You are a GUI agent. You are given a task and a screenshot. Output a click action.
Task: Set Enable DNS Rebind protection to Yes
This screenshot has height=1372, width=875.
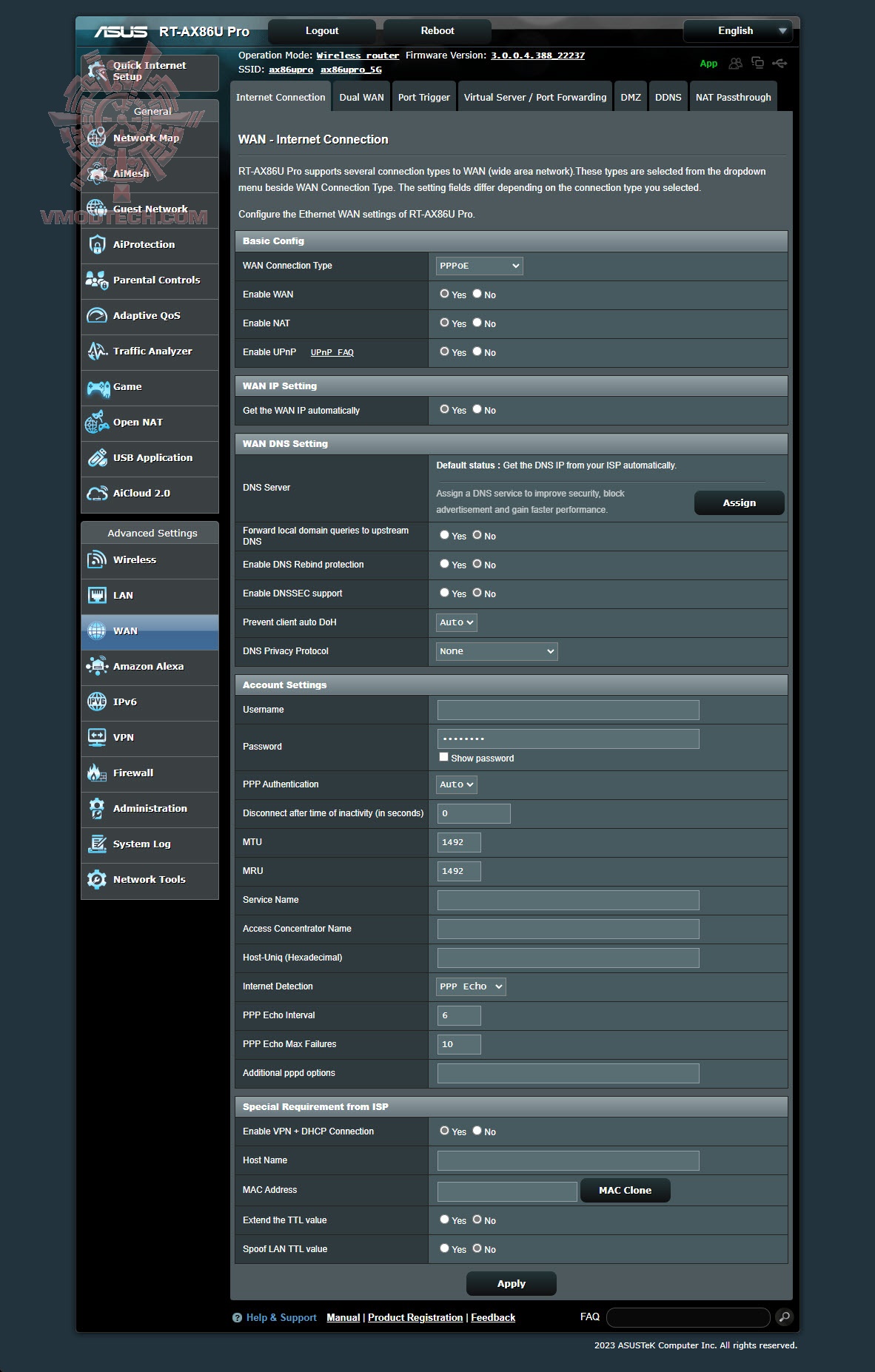(x=444, y=564)
